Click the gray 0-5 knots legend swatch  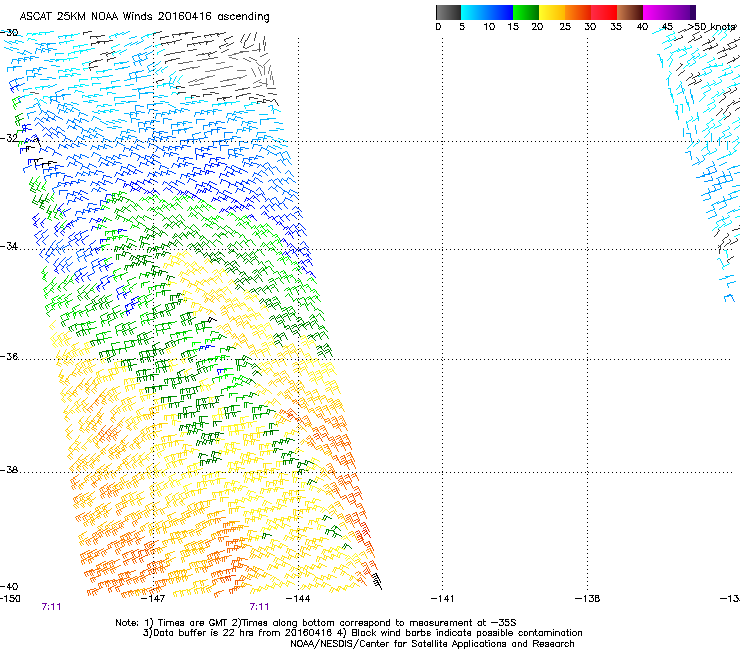[x=448, y=12]
